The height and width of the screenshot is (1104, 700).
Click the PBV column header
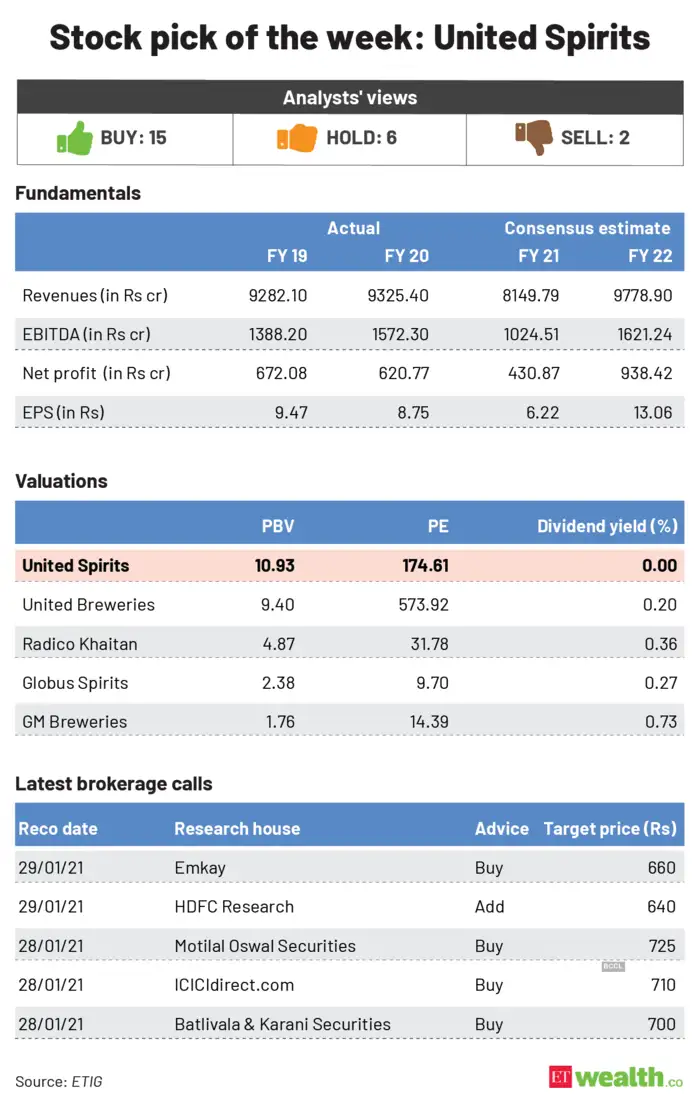(x=277, y=526)
